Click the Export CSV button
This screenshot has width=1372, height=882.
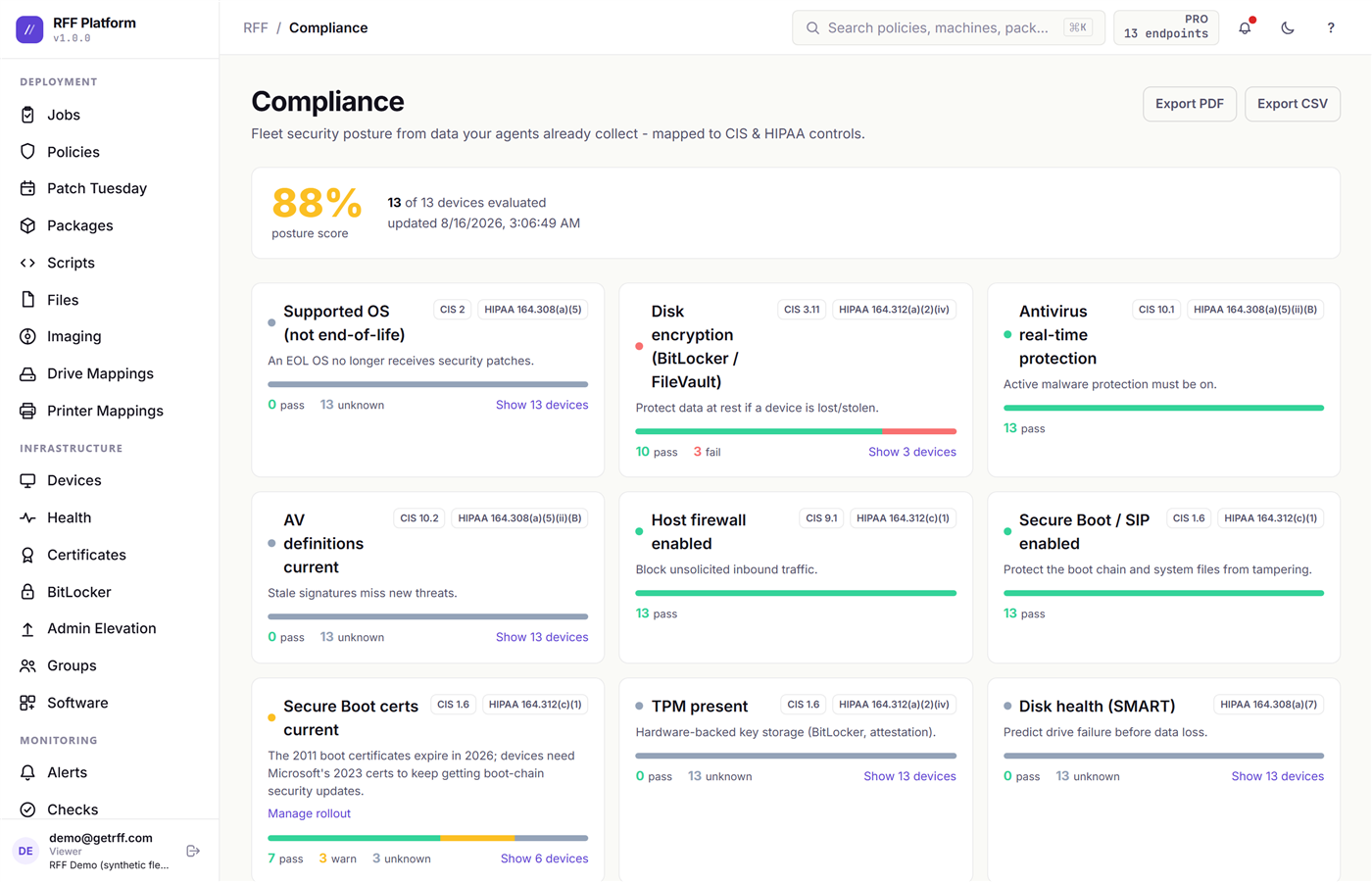pos(1293,104)
